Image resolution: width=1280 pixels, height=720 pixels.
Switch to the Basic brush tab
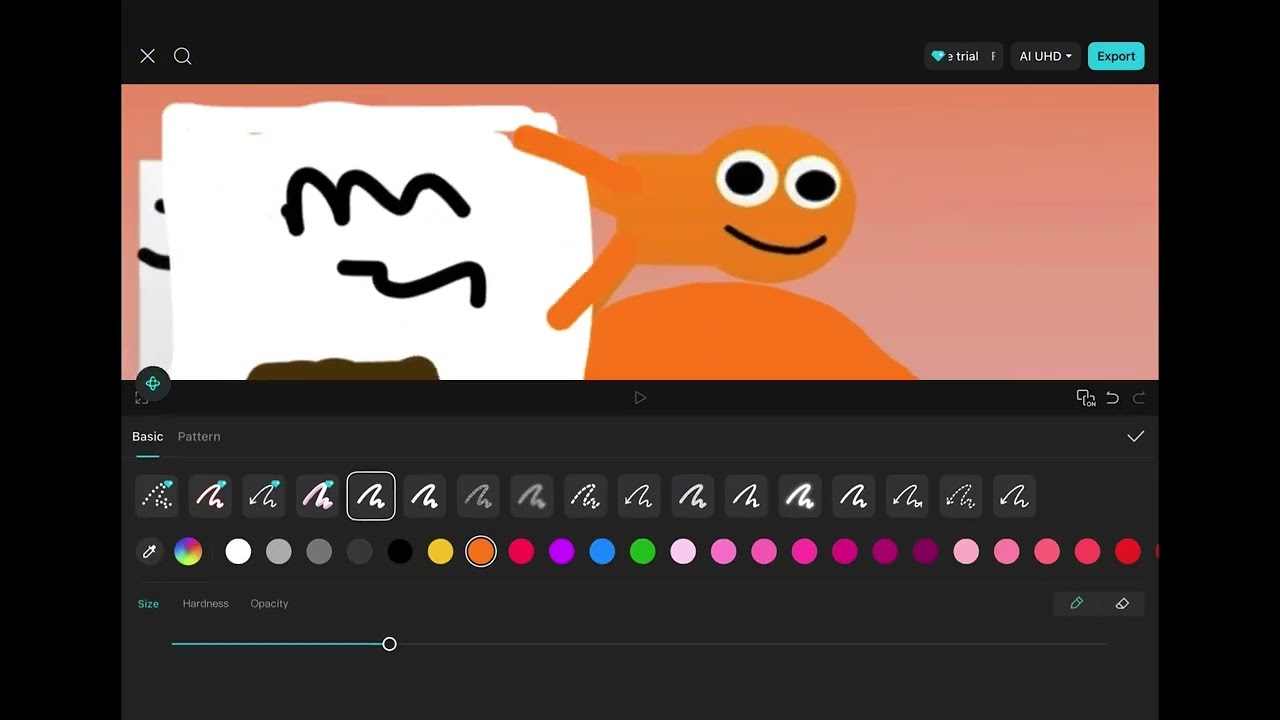(147, 436)
